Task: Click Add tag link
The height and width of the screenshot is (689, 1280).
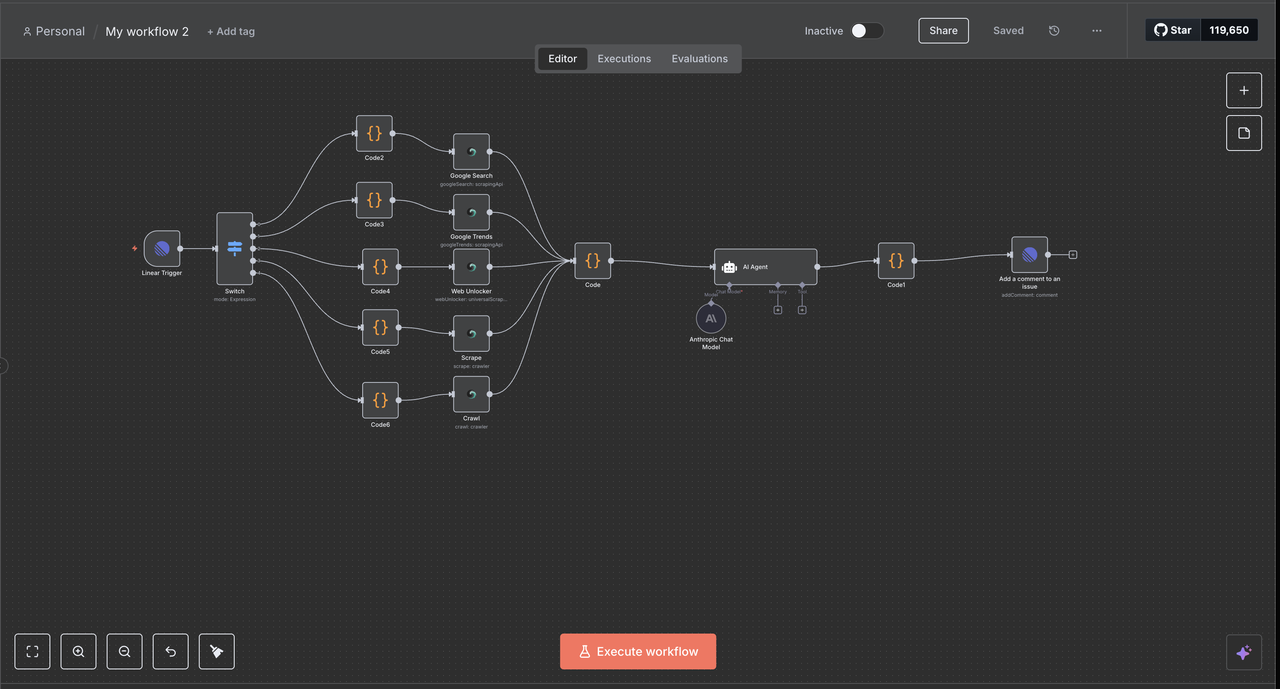Action: pyautogui.click(x=231, y=31)
